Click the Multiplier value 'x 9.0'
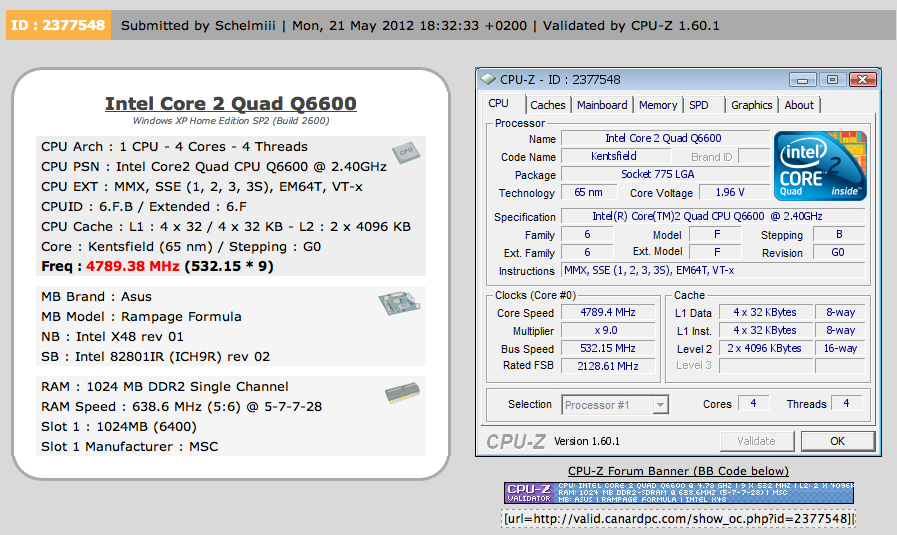 pyautogui.click(x=608, y=330)
